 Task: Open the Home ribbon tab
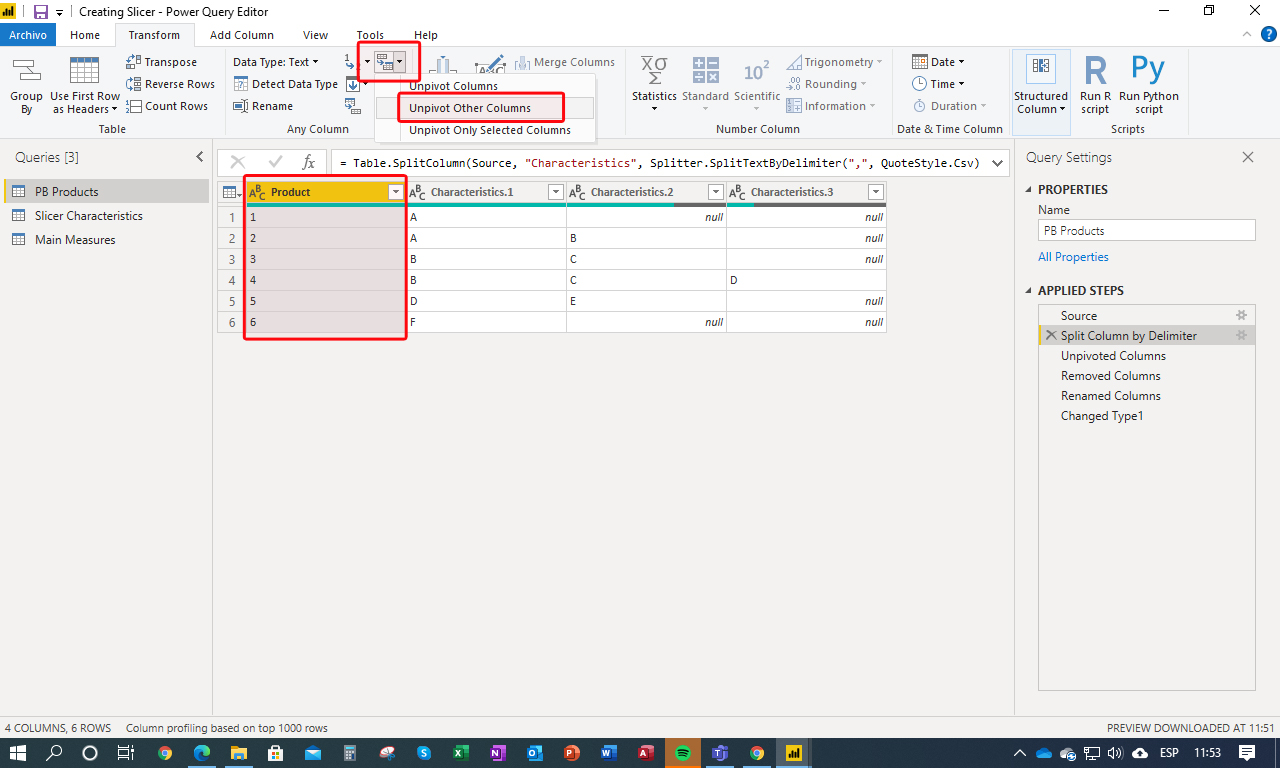(x=85, y=35)
